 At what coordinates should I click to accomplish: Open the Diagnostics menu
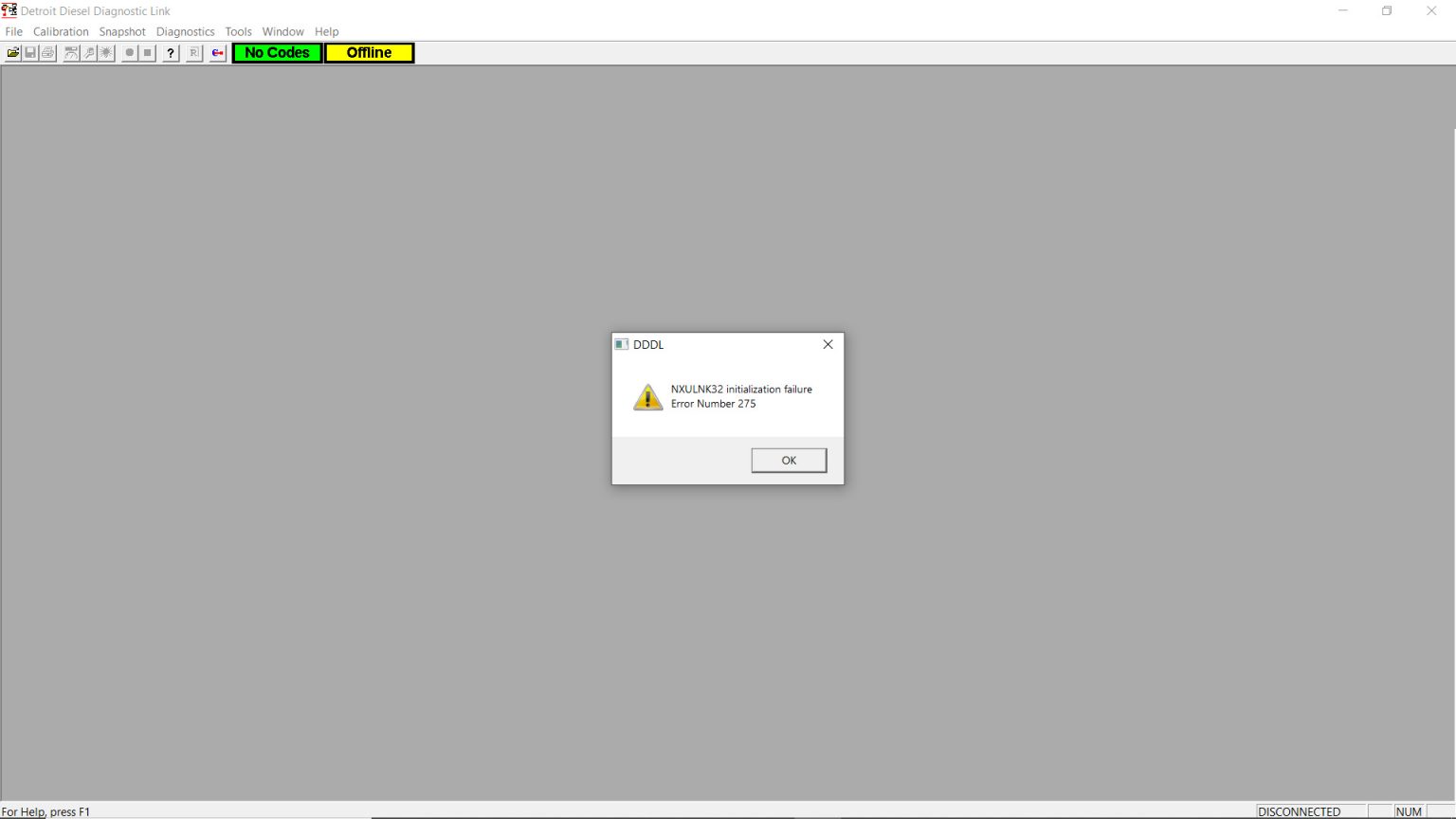click(185, 31)
